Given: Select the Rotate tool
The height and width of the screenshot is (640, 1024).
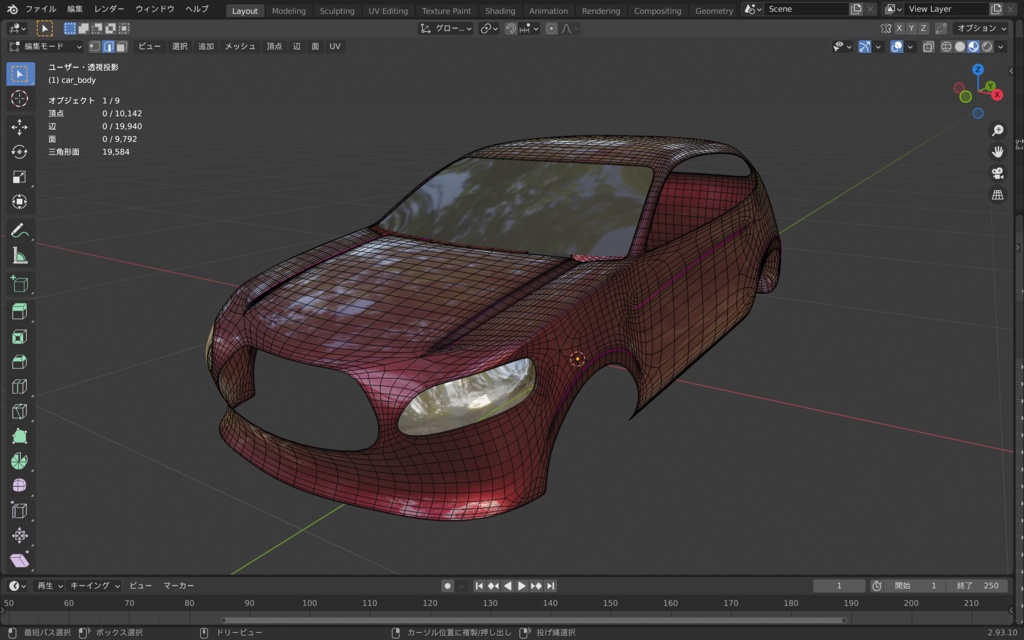Looking at the screenshot, I should click(19, 151).
